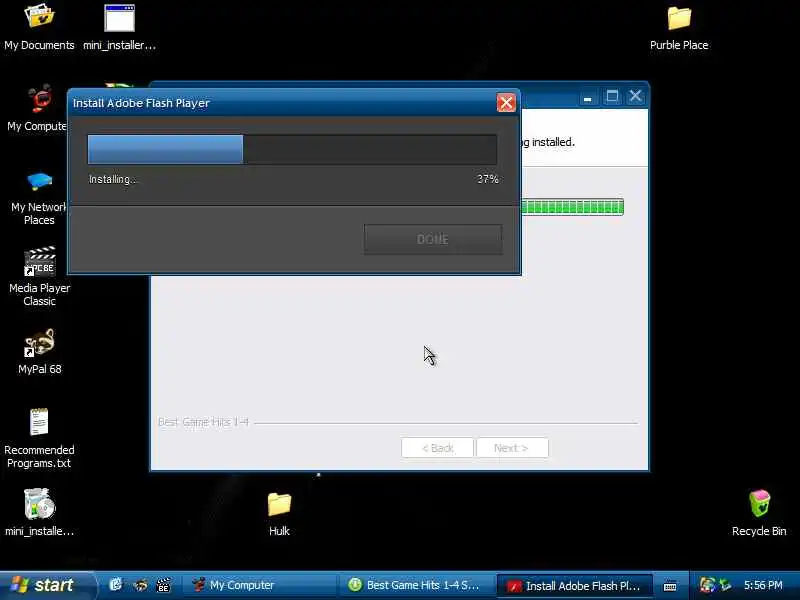Click the Next button in Best Game Hits
This screenshot has height=600, width=800.
coord(512,448)
